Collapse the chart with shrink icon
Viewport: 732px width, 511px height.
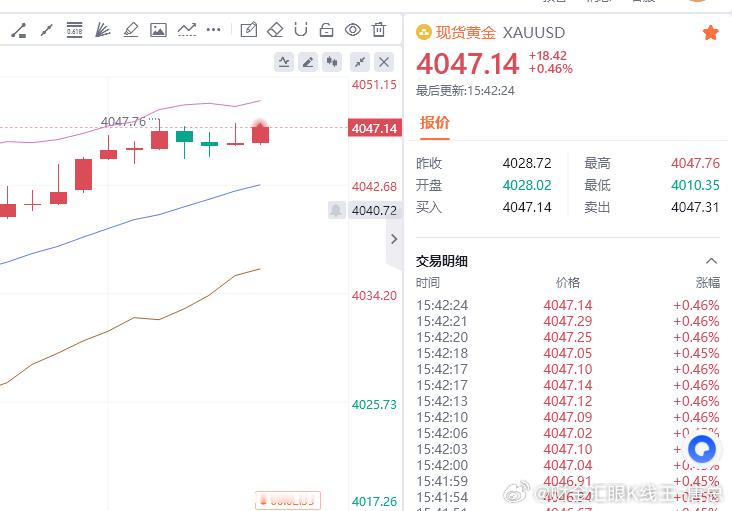click(x=360, y=62)
